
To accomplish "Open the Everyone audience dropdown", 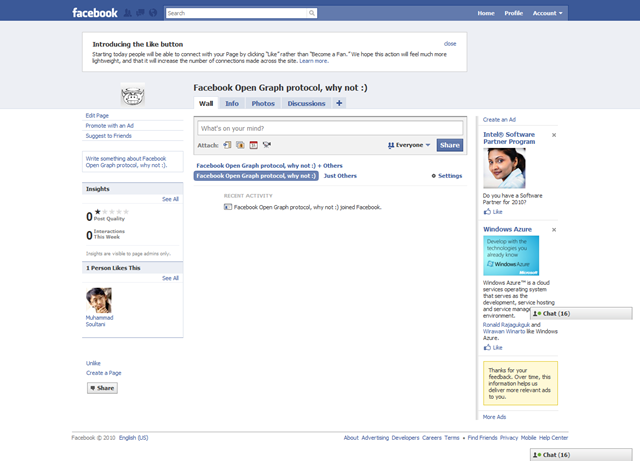I will coord(409,145).
